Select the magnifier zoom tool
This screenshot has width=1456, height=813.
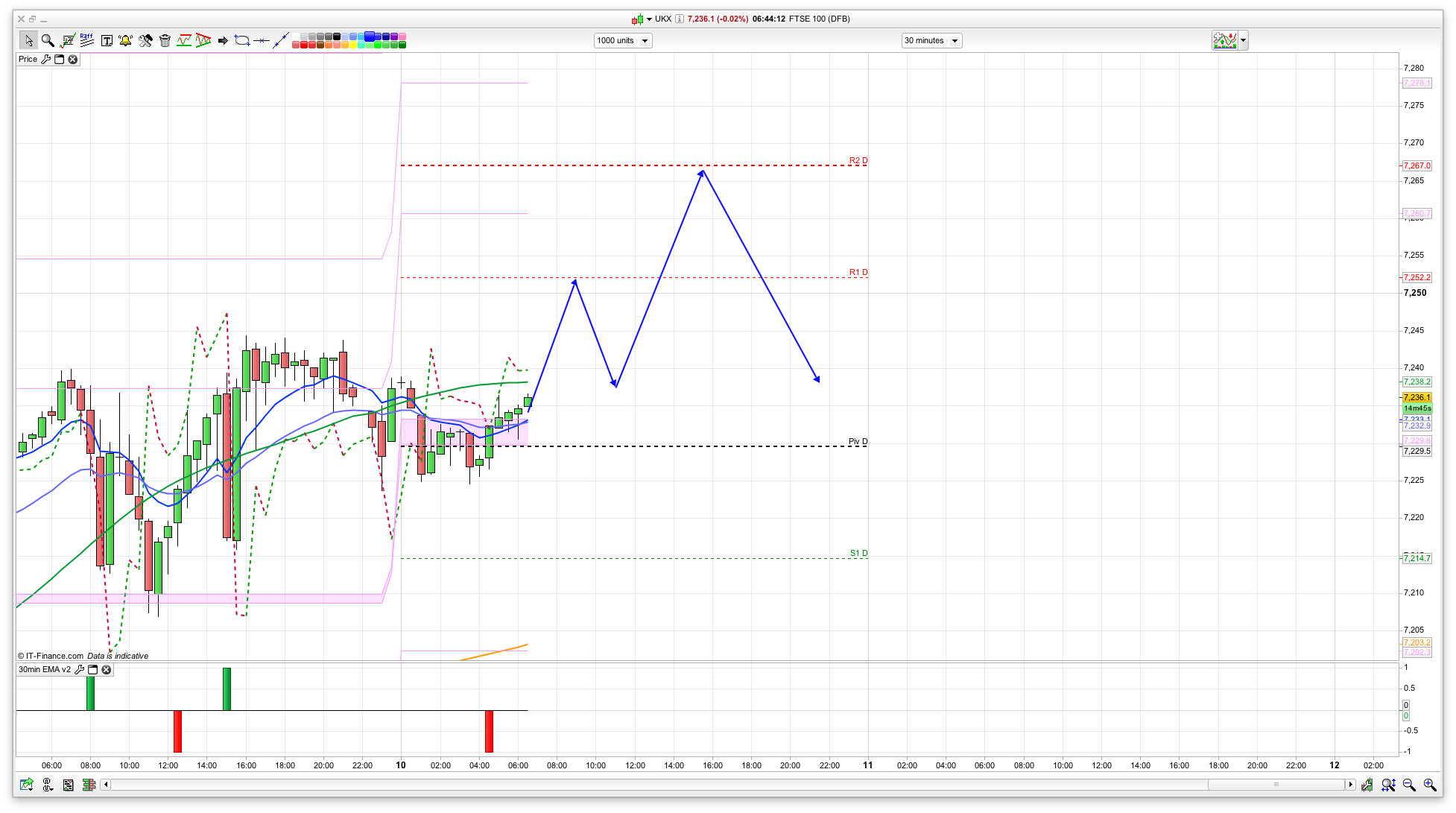pyautogui.click(x=48, y=40)
